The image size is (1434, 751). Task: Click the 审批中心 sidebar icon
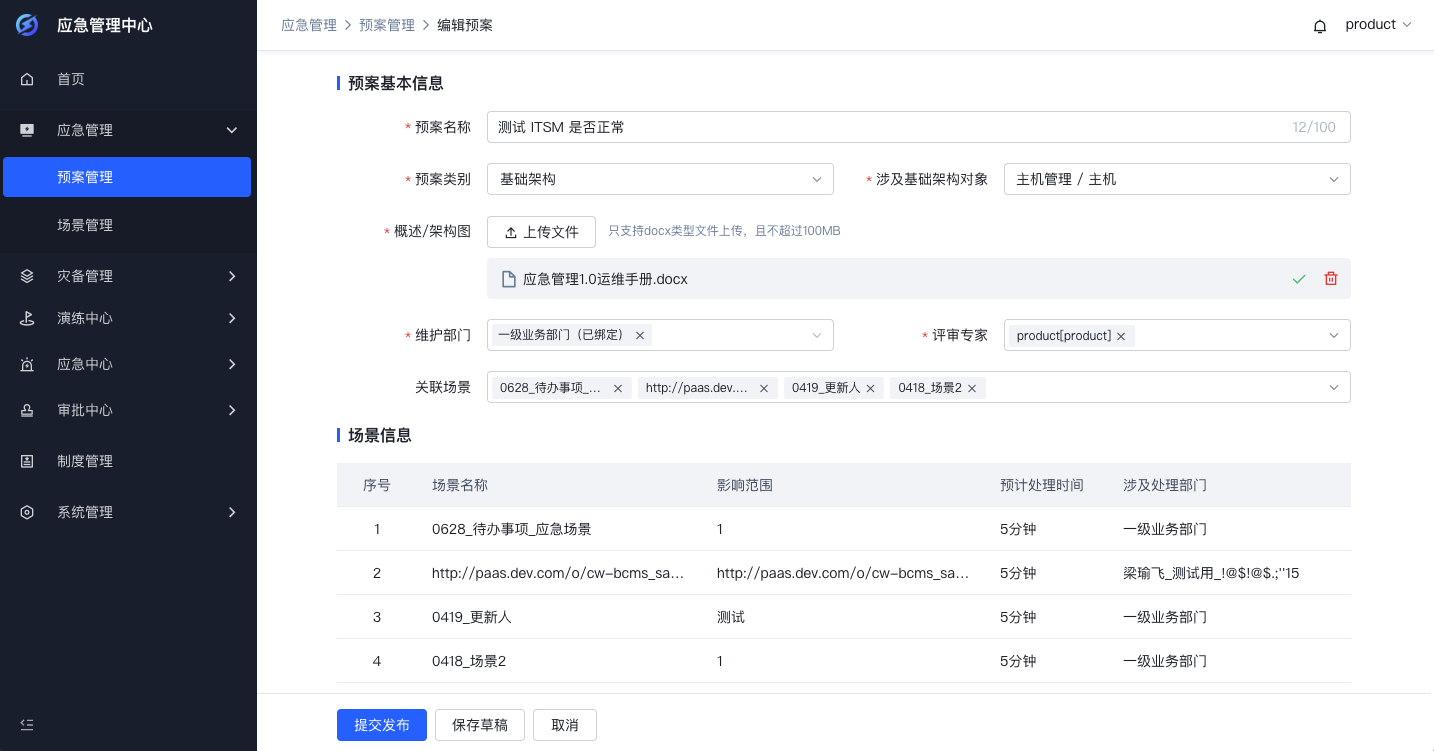click(26, 409)
